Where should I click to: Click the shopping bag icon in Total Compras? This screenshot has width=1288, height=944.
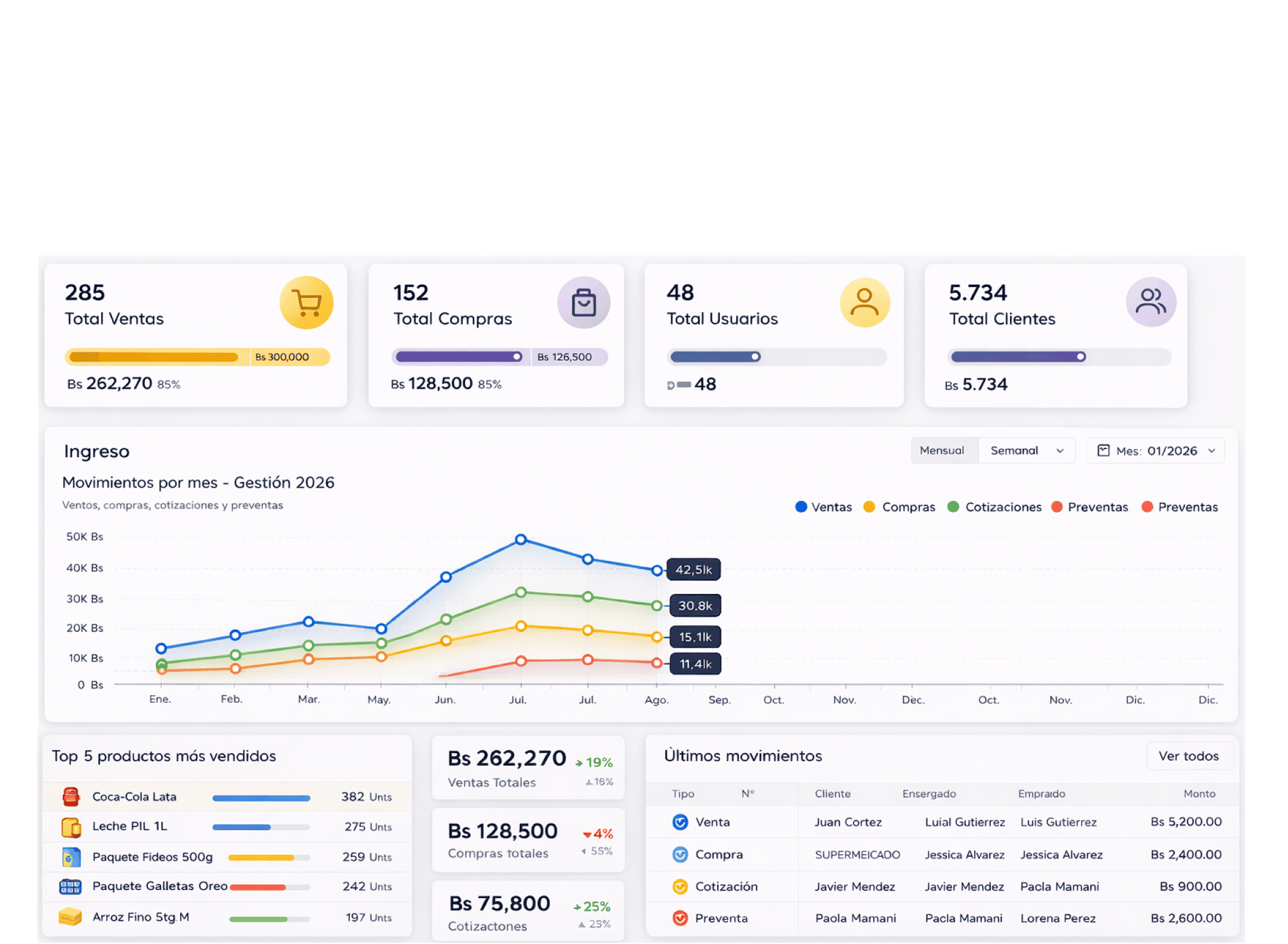point(584,303)
